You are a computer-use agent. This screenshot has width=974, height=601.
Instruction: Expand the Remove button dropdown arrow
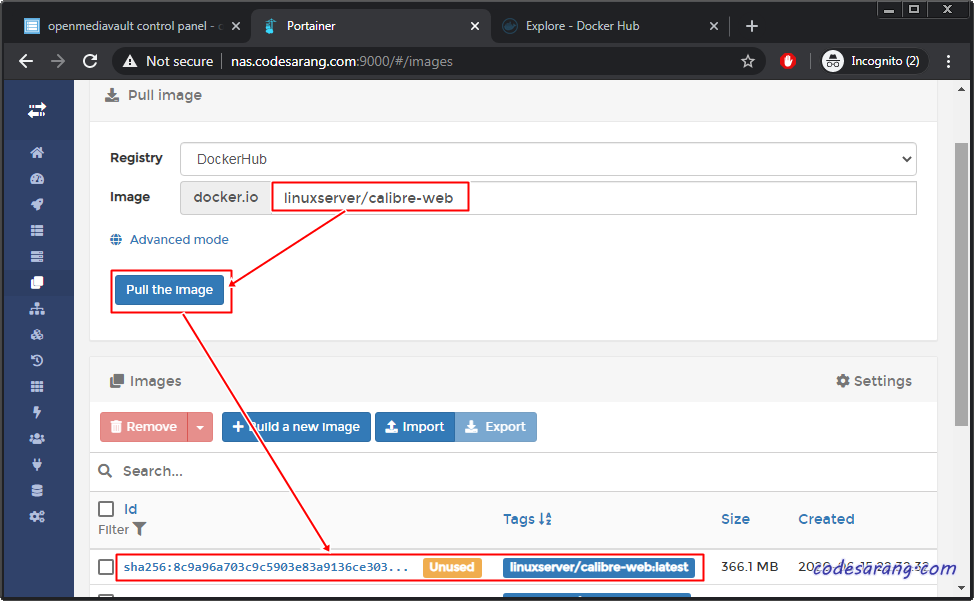click(200, 427)
